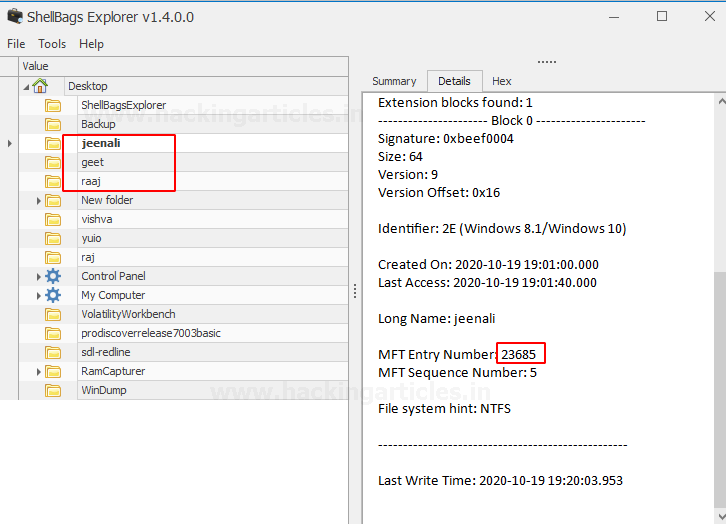Click the details pane scrollbar up arrow
The image size is (726, 524).
coord(721,101)
